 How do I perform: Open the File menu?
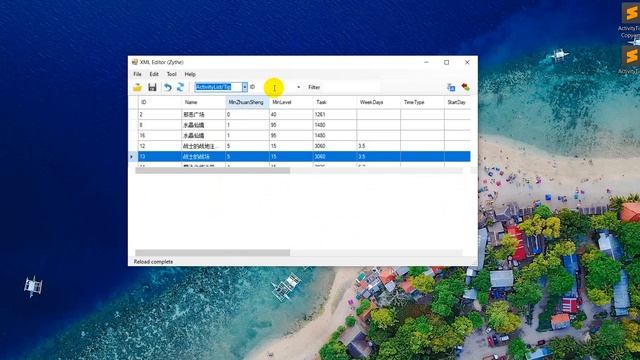click(x=137, y=74)
